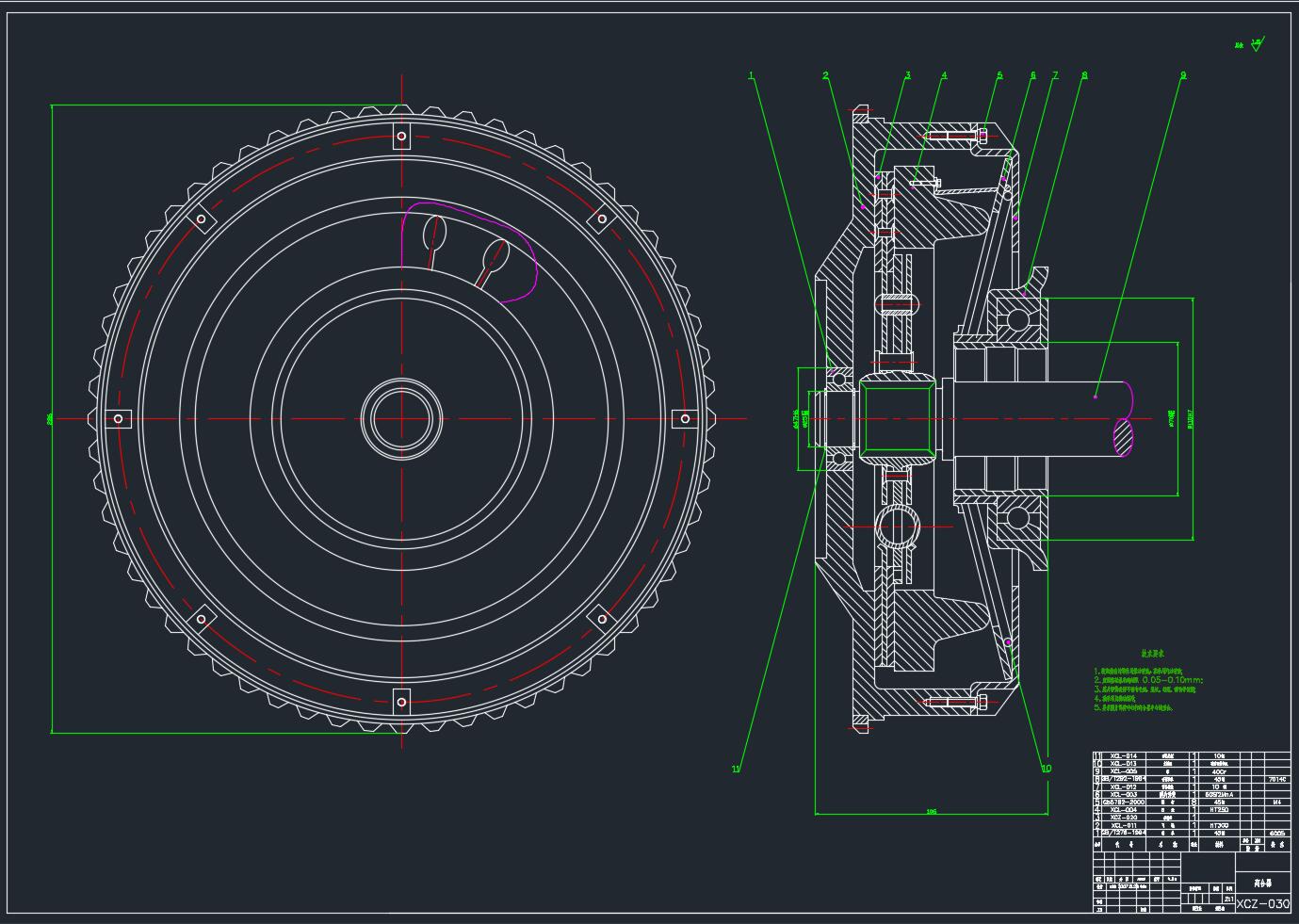Click part callout number 5 label

pyautogui.click(x=999, y=76)
